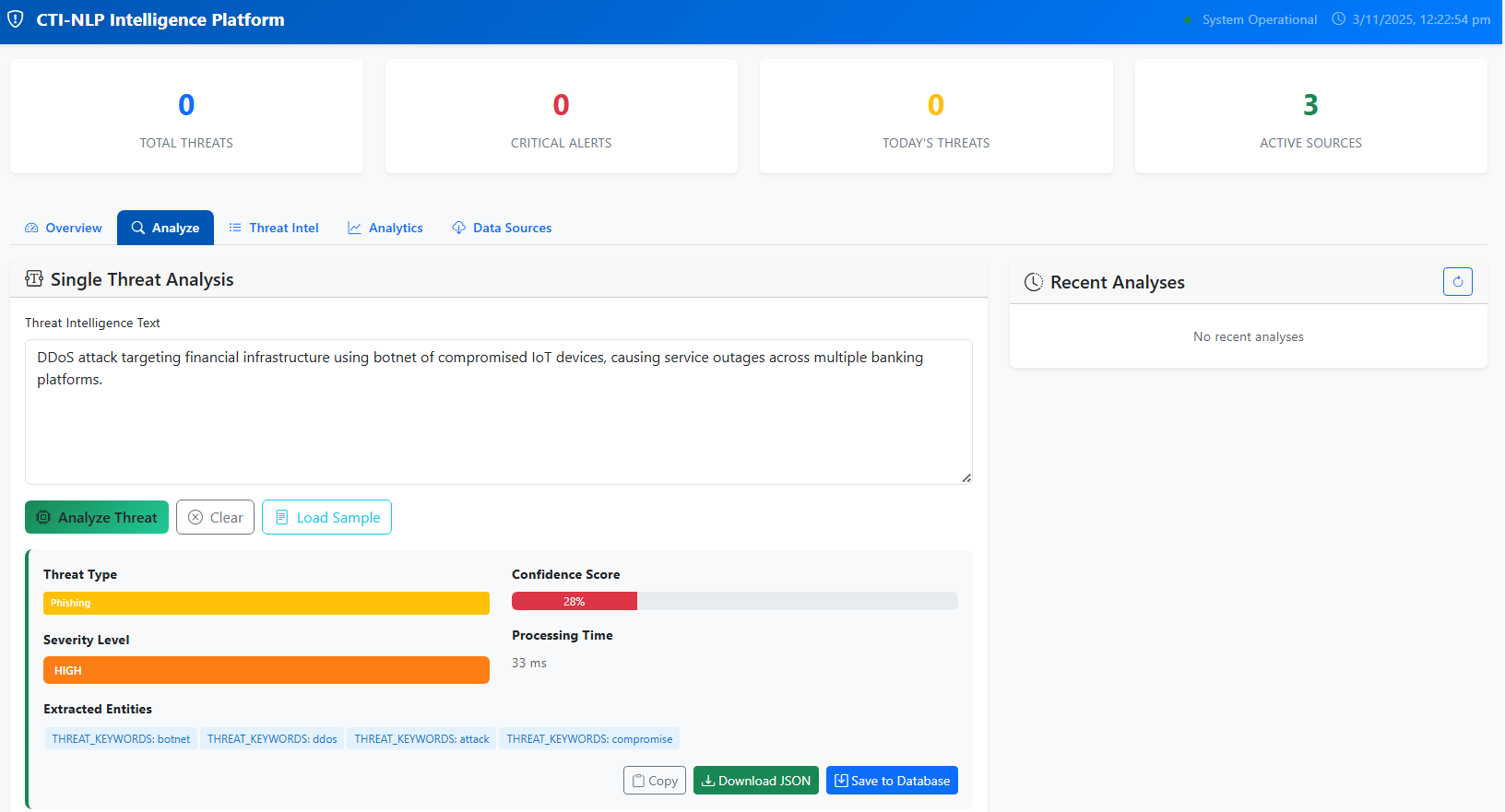Run the Analyze Threat button
Image resolution: width=1505 pixels, height=812 pixels.
97,517
